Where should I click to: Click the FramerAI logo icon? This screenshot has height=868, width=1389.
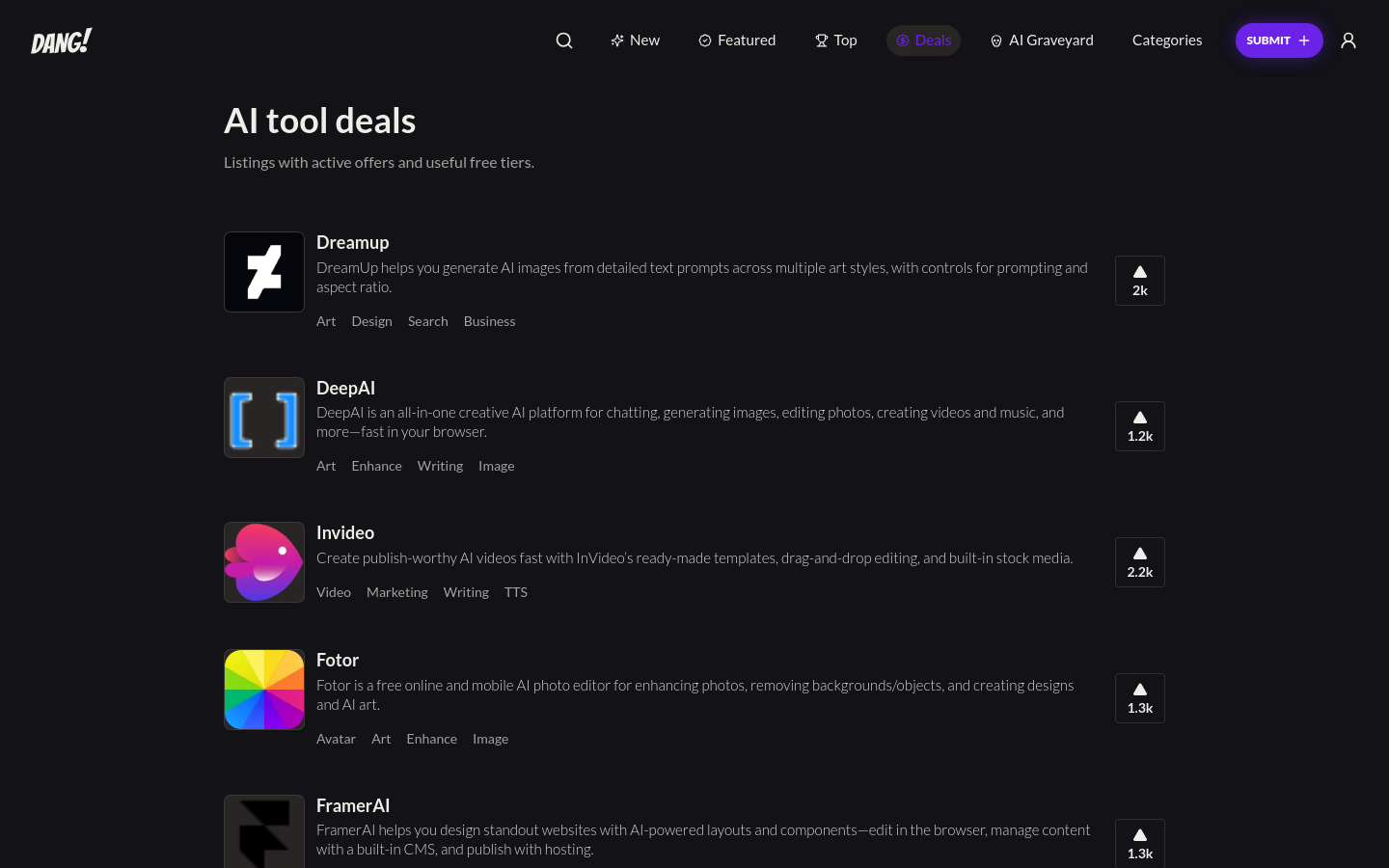[x=264, y=831]
